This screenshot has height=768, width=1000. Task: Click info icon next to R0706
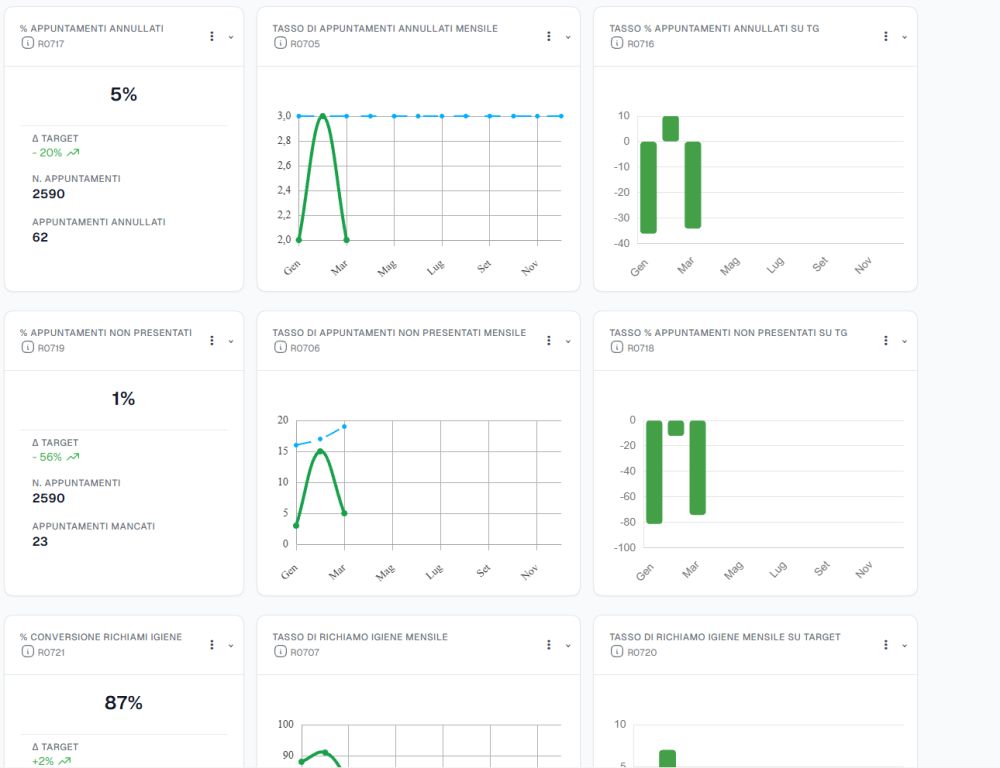[280, 348]
